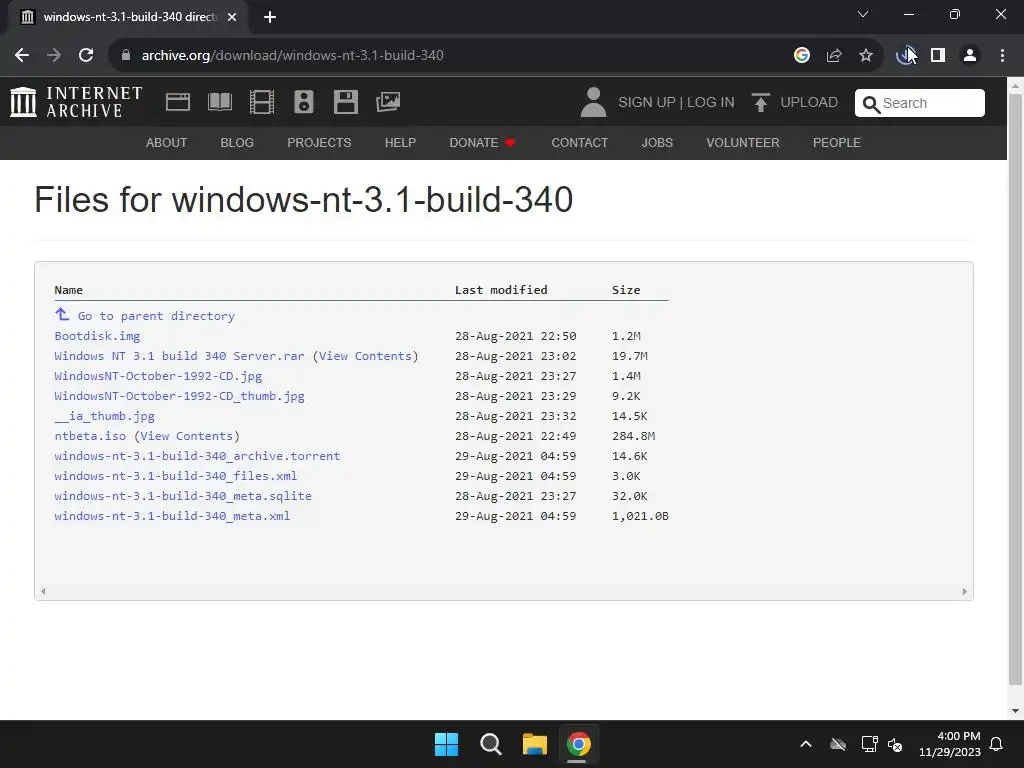Image resolution: width=1024 pixels, height=768 pixels.
Task: Open WindowsNT-October-1992-CD_thumb.jpg
Action: click(x=179, y=396)
